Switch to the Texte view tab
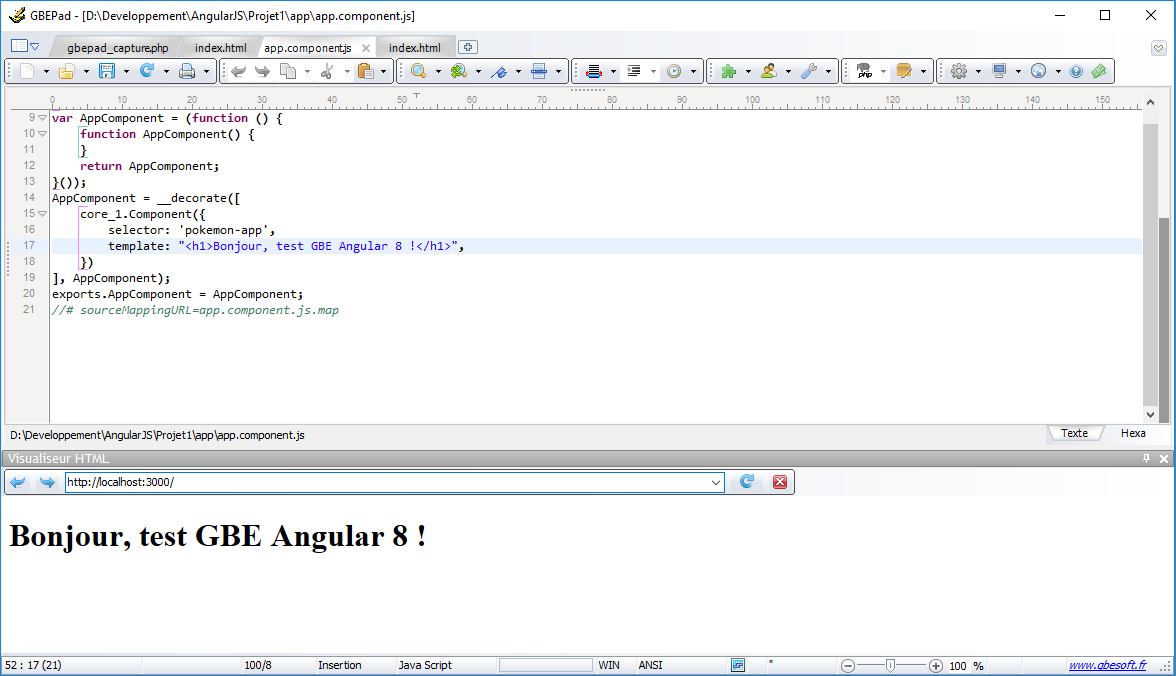 click(1074, 434)
